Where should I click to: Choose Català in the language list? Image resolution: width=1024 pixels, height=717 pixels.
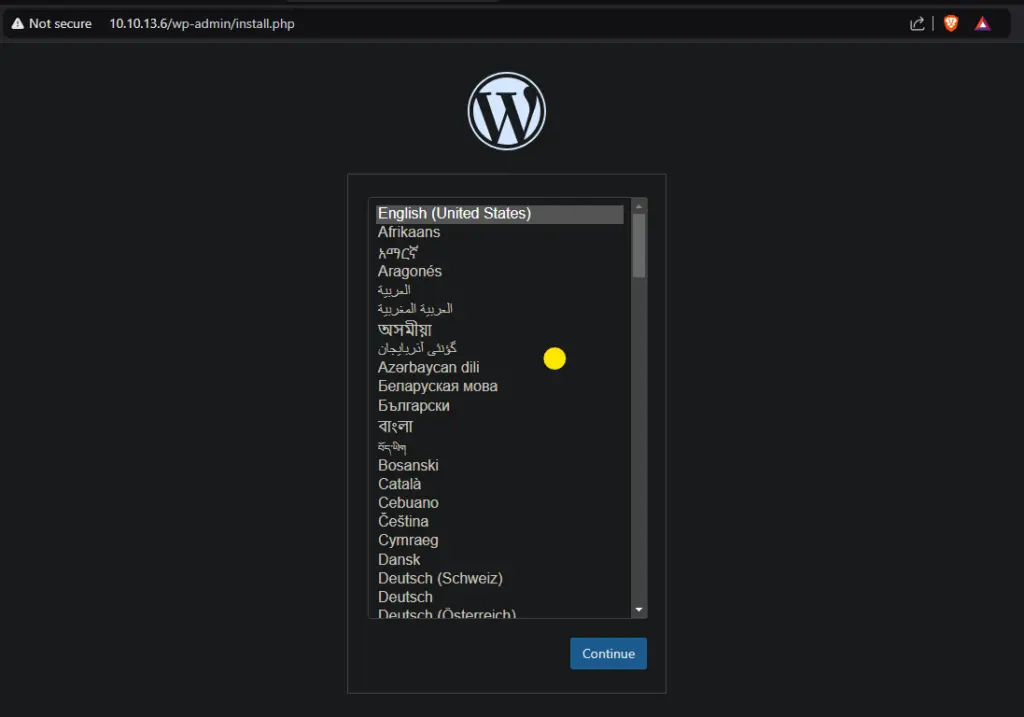click(399, 483)
